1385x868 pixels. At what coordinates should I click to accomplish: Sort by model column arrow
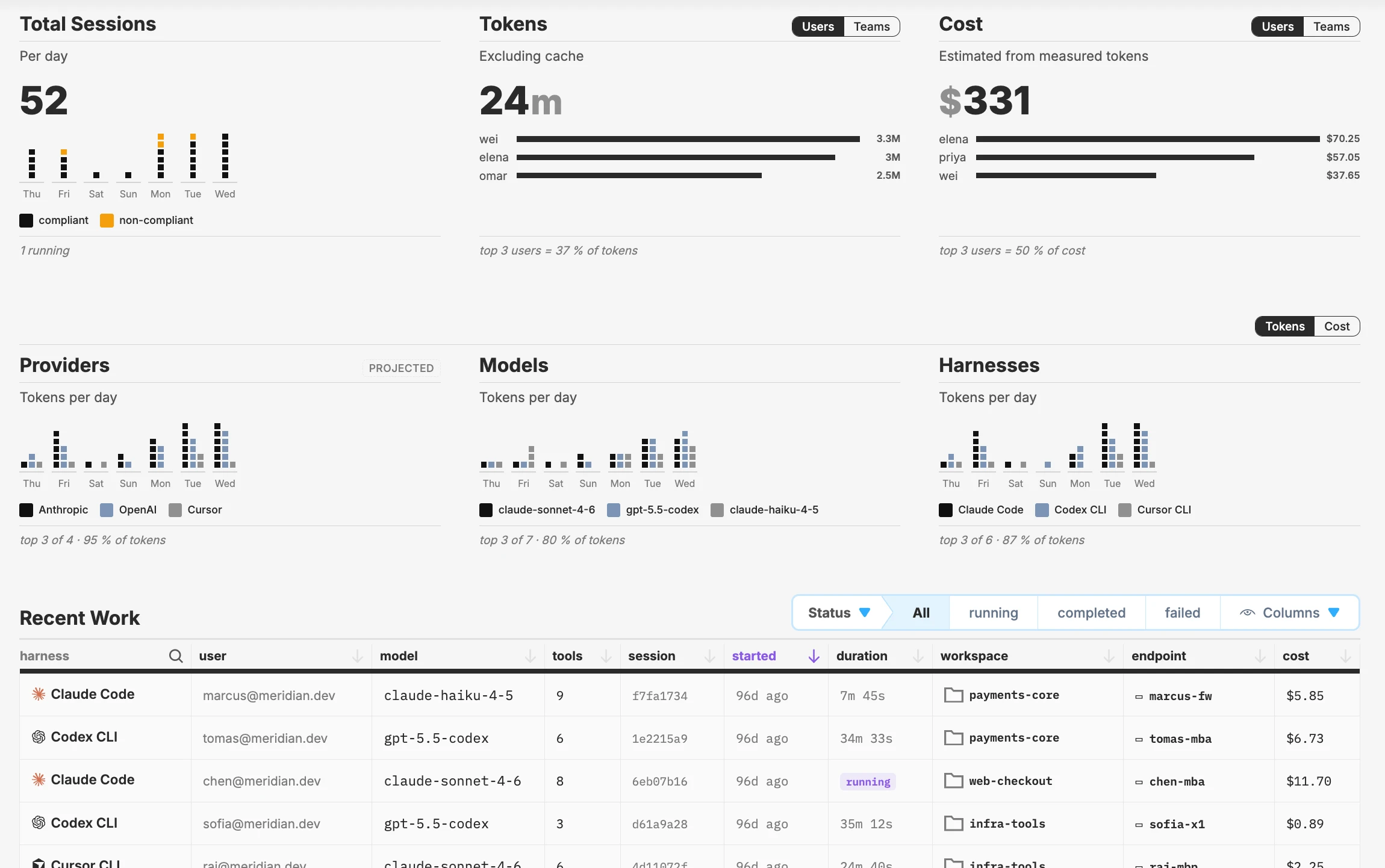531,656
